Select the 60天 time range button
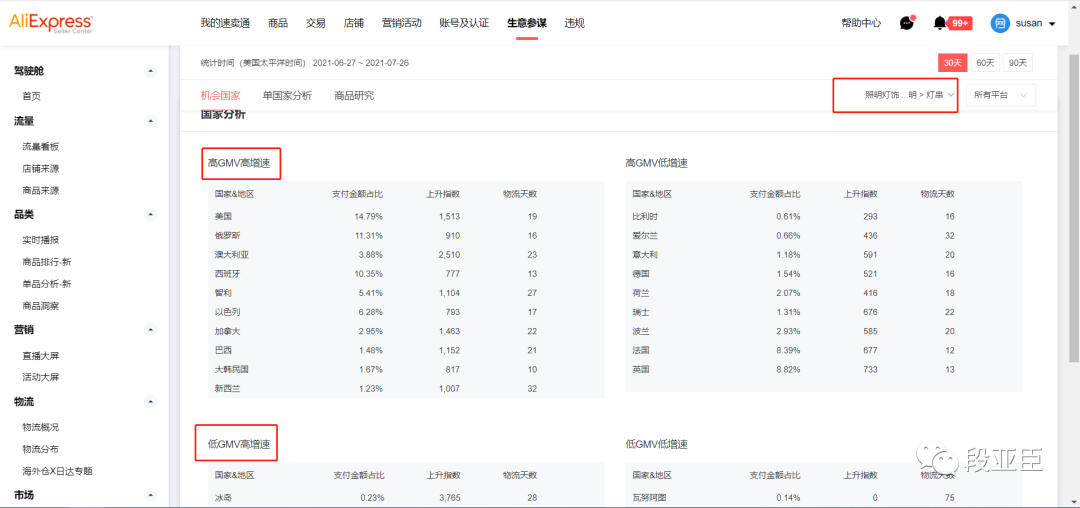This screenshot has height=508, width=1080. tap(985, 63)
